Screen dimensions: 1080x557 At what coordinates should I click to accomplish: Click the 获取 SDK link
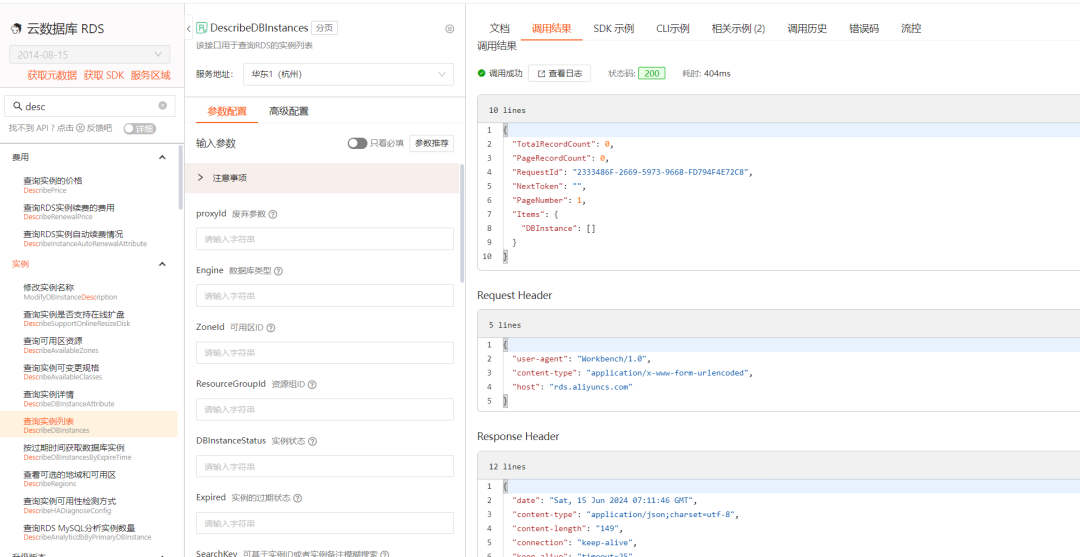click(x=104, y=76)
